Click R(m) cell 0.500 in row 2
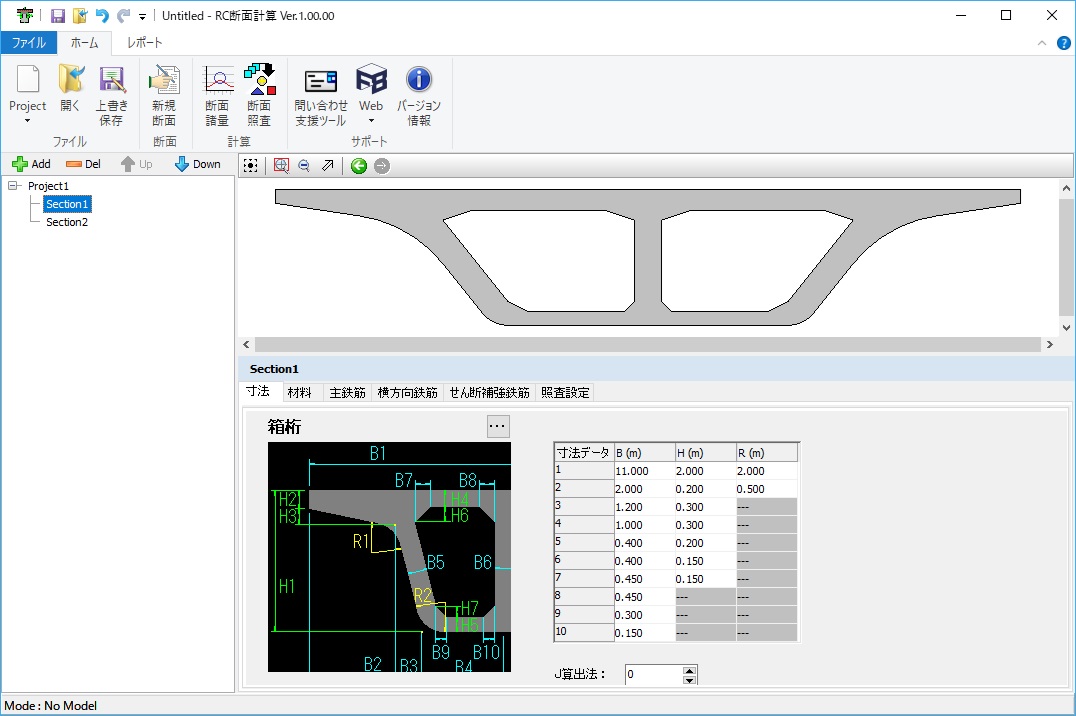1076x716 pixels. tap(766, 489)
